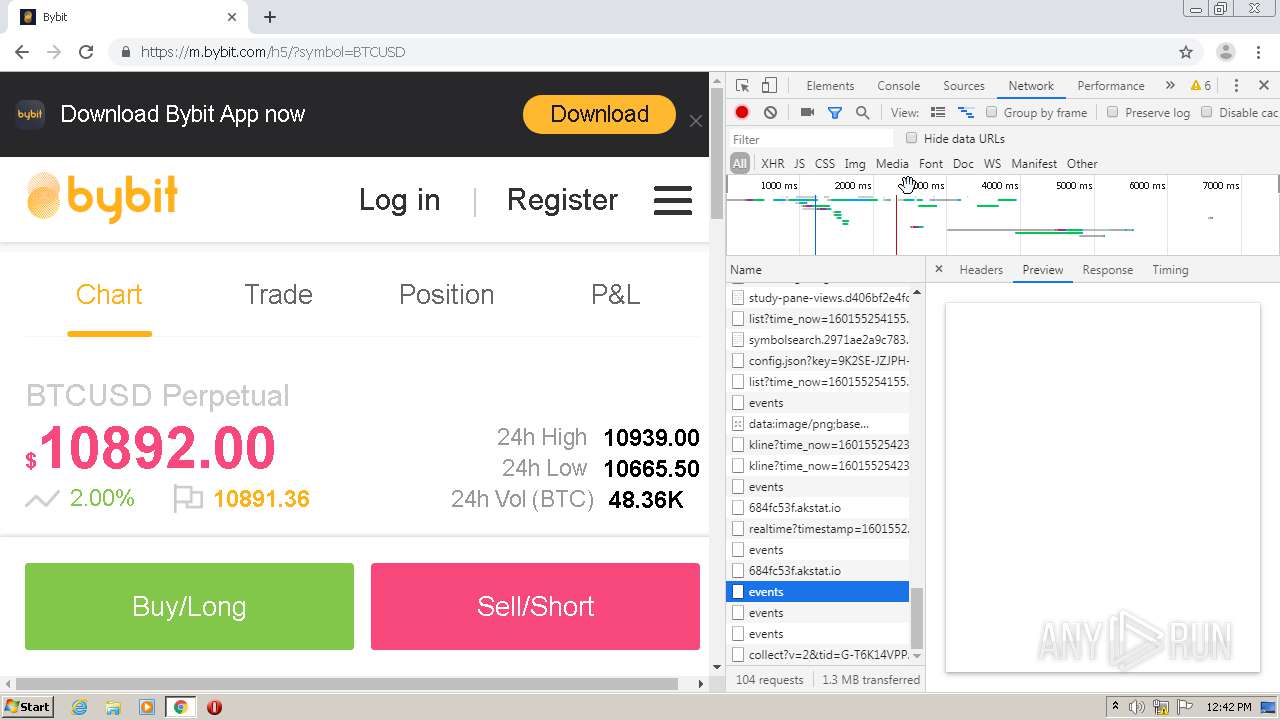Reload the page
The width and height of the screenshot is (1280, 720).
coord(86,52)
